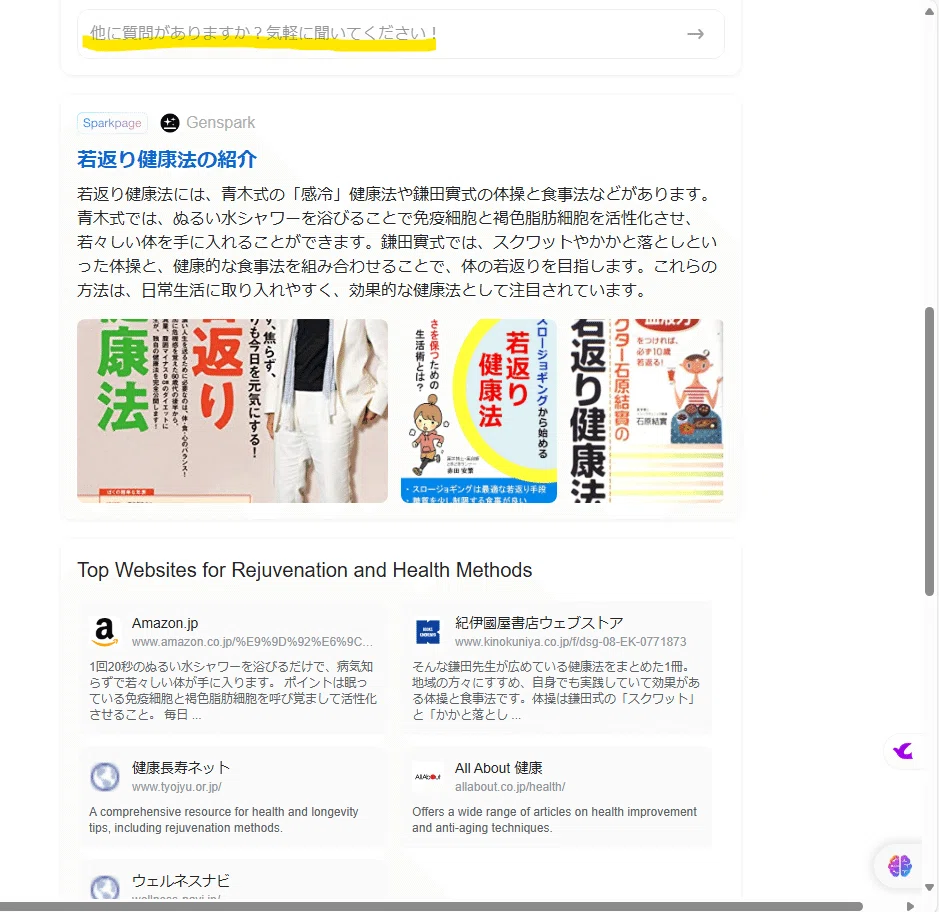Click the amazon.co.jp URL text
This screenshot has height=912, width=939.
tap(252, 641)
